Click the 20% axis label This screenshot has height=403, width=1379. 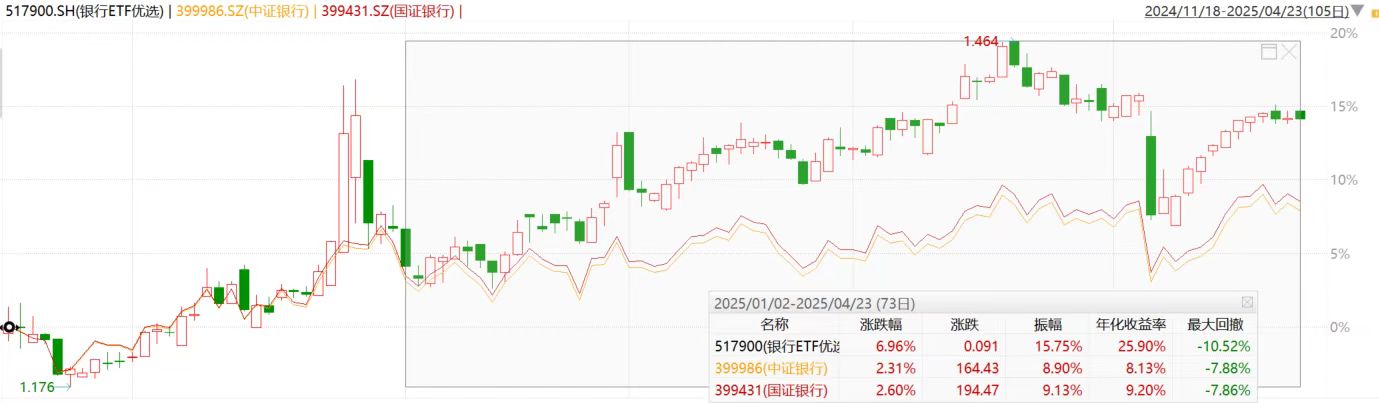1345,33
